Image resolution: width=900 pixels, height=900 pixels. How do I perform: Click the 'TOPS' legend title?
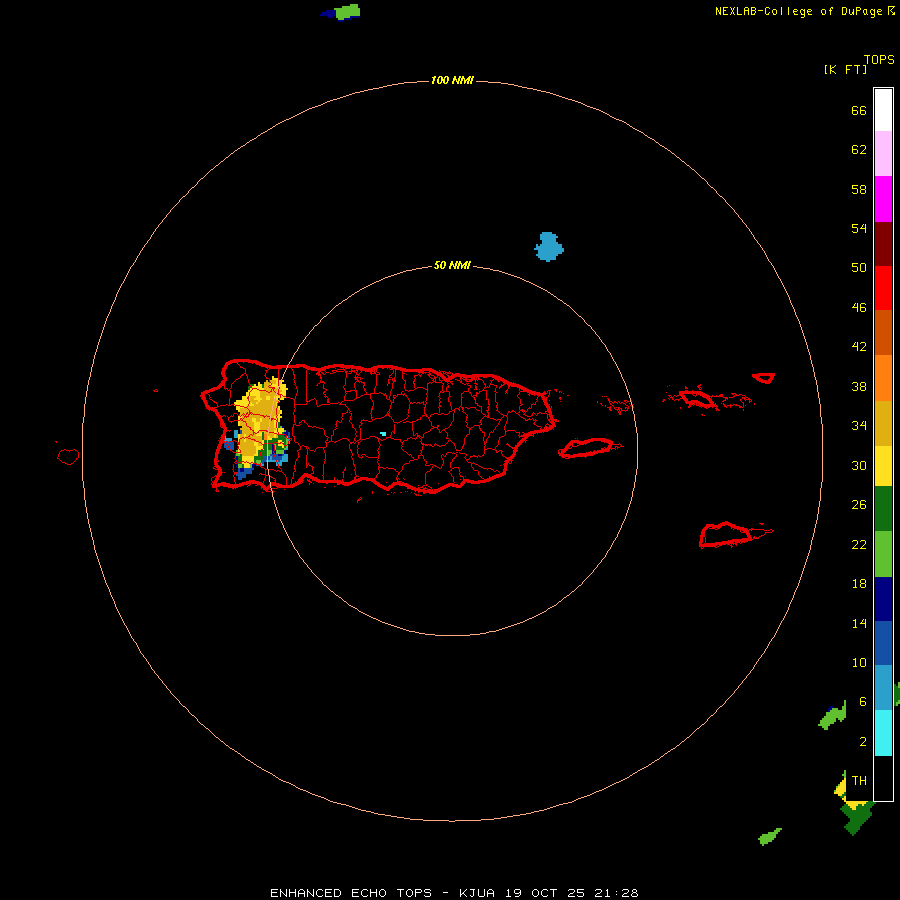point(879,59)
